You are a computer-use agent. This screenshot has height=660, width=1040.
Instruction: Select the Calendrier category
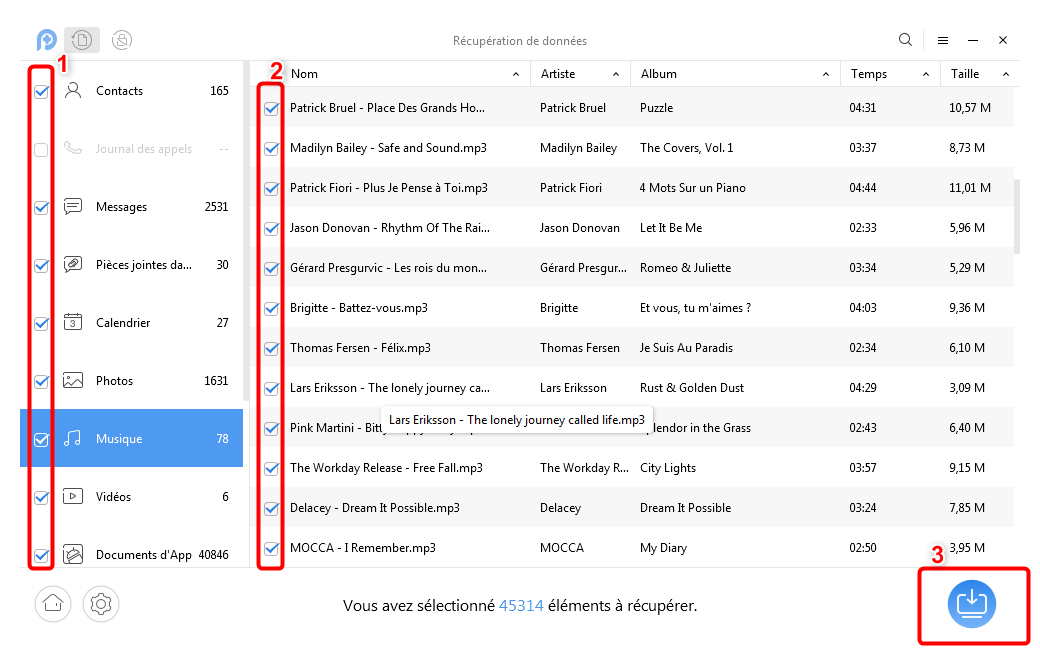point(123,323)
